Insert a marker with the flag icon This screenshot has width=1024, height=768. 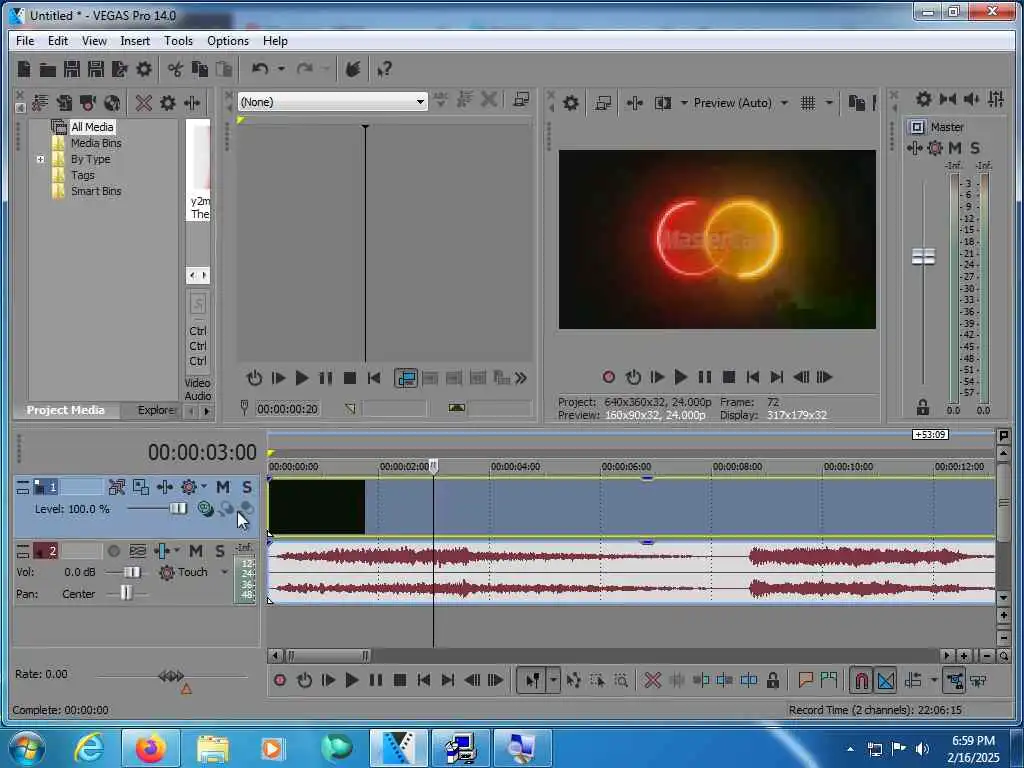tap(805, 680)
